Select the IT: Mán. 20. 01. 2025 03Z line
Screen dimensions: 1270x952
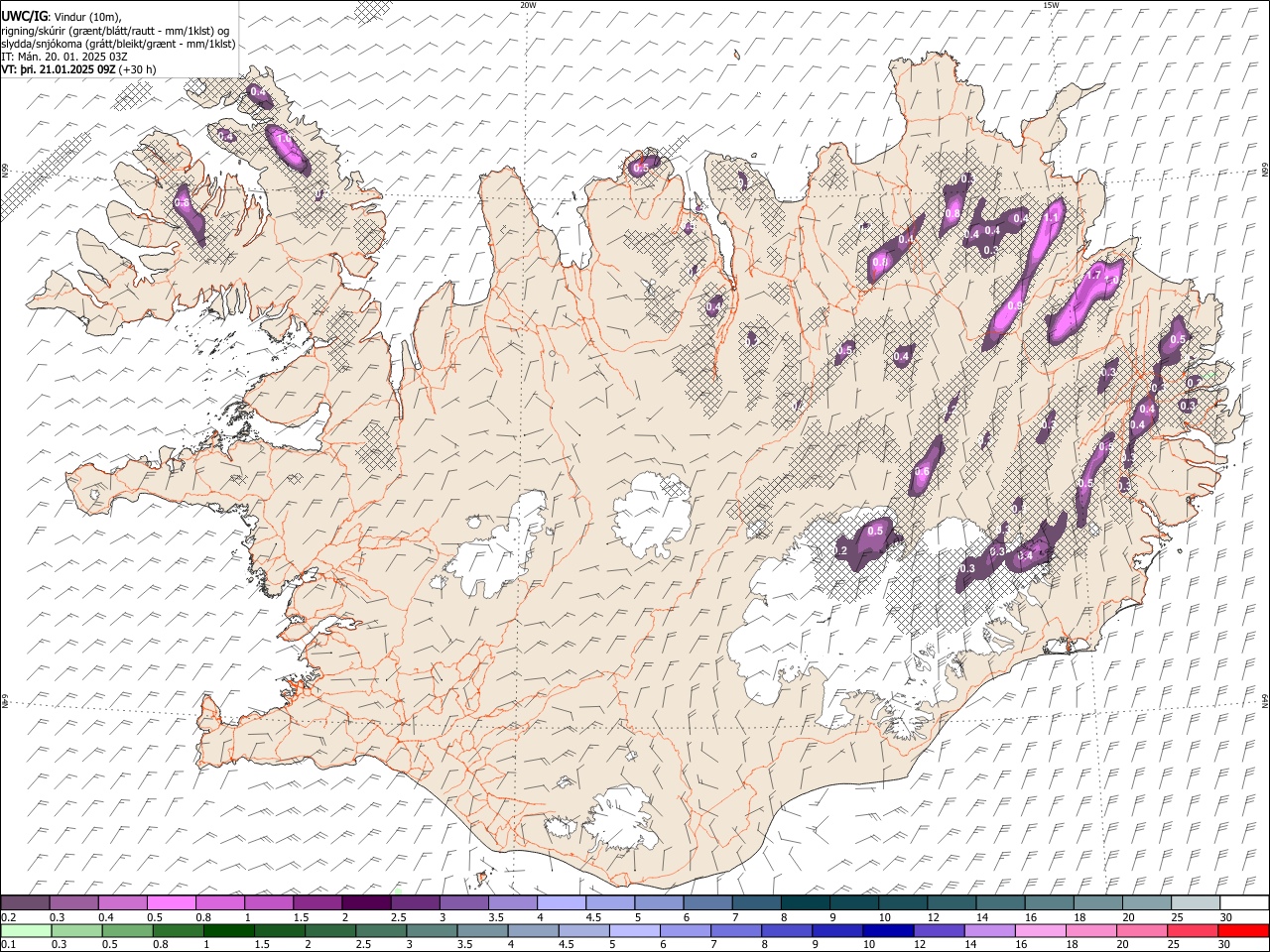pyautogui.click(x=64, y=57)
